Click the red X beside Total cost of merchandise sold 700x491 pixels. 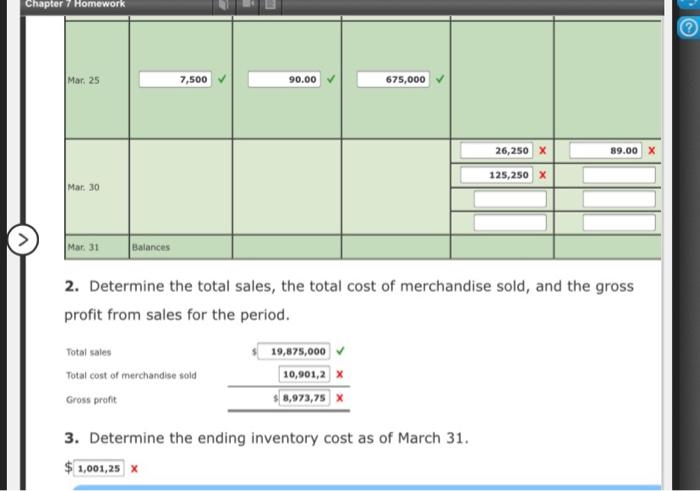(340, 374)
